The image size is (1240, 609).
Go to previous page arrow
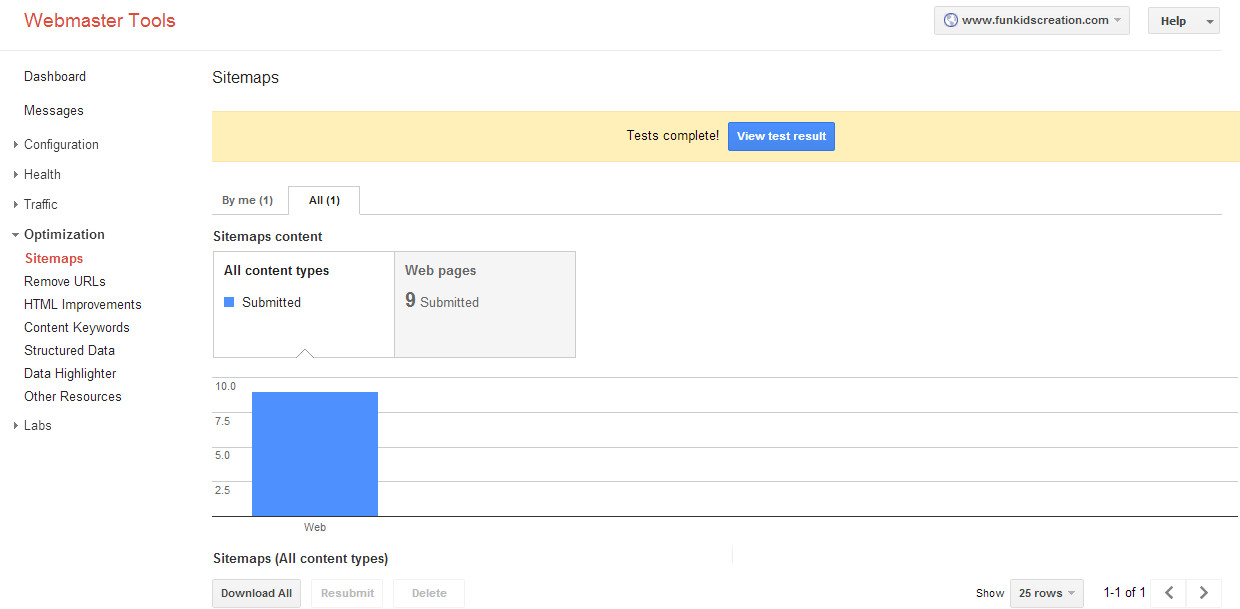(1169, 593)
